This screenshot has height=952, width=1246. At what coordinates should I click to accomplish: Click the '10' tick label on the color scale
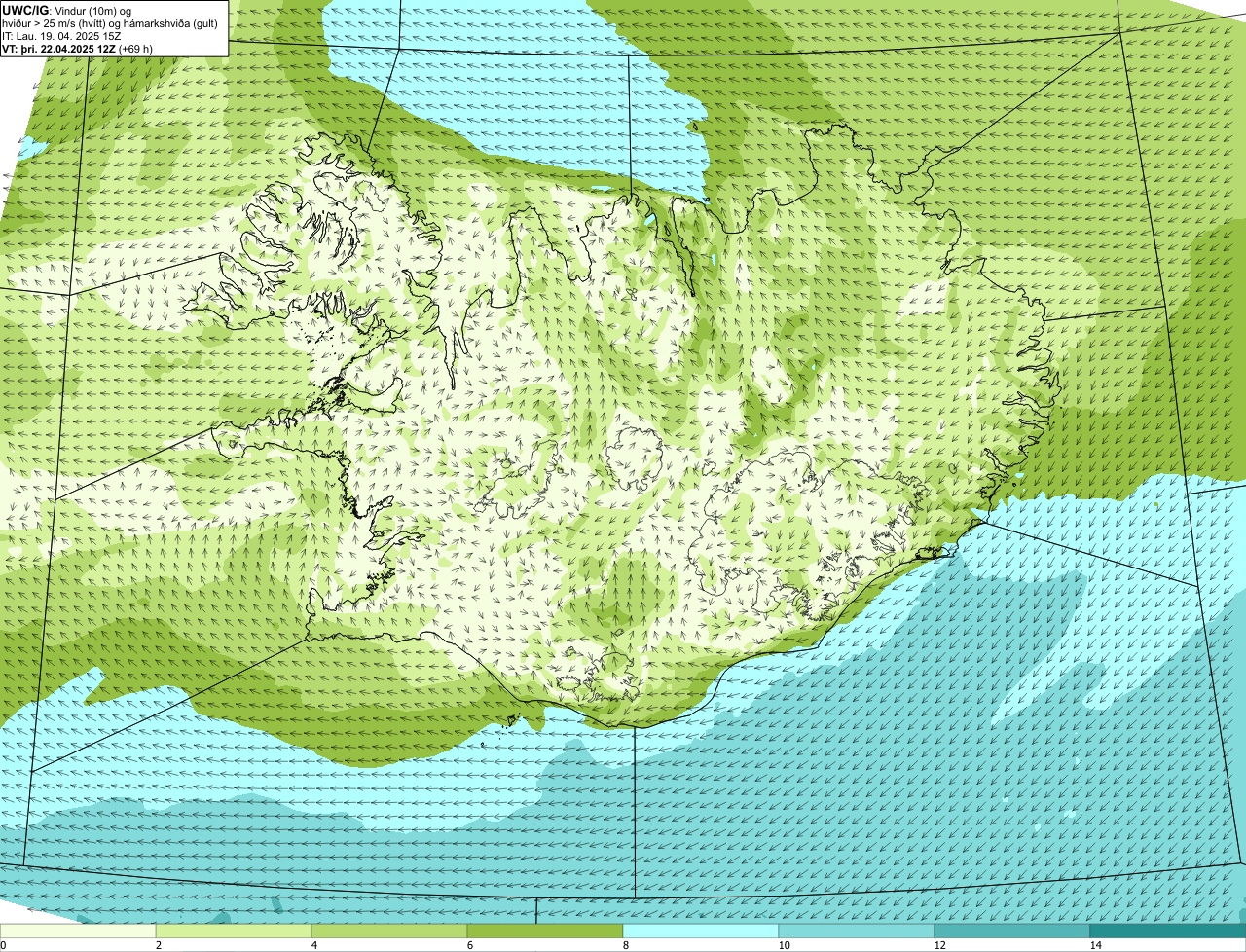coord(783,945)
